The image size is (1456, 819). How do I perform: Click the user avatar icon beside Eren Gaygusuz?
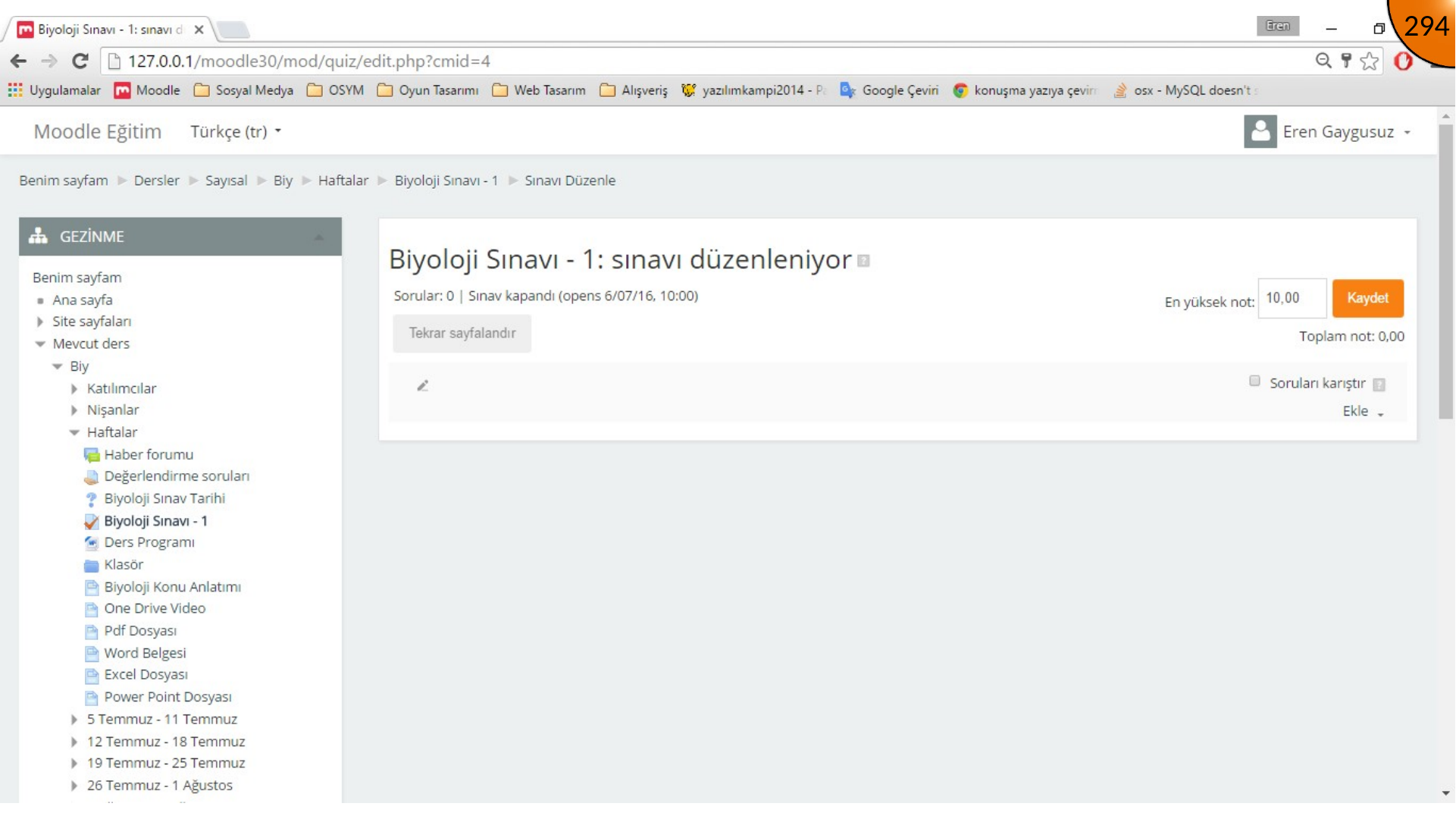point(1260,131)
